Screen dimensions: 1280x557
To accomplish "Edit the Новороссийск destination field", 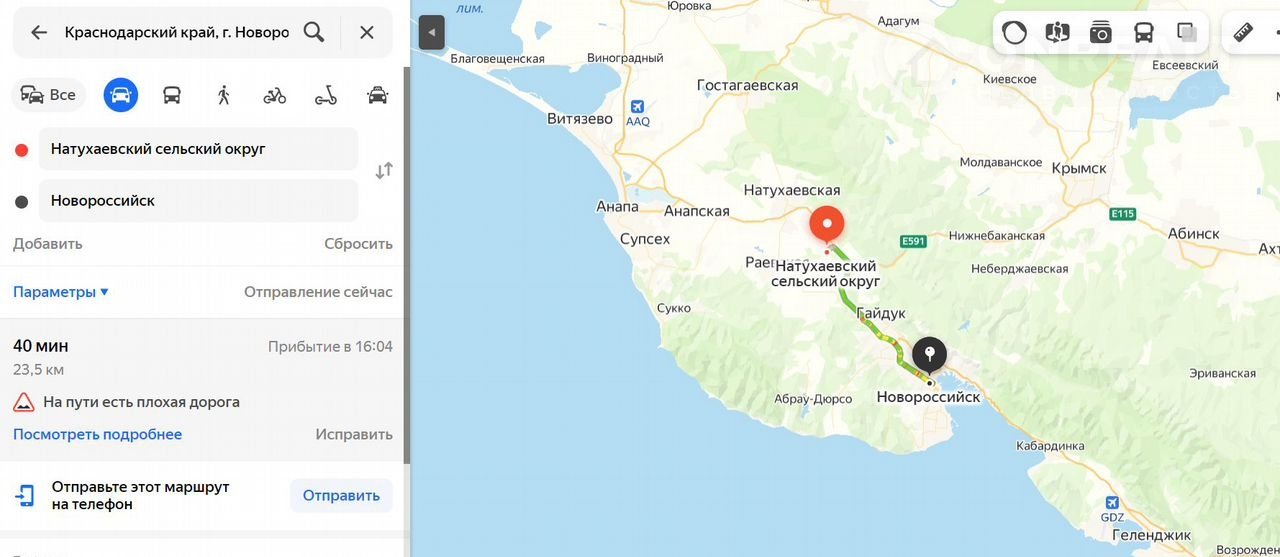I will pos(198,201).
